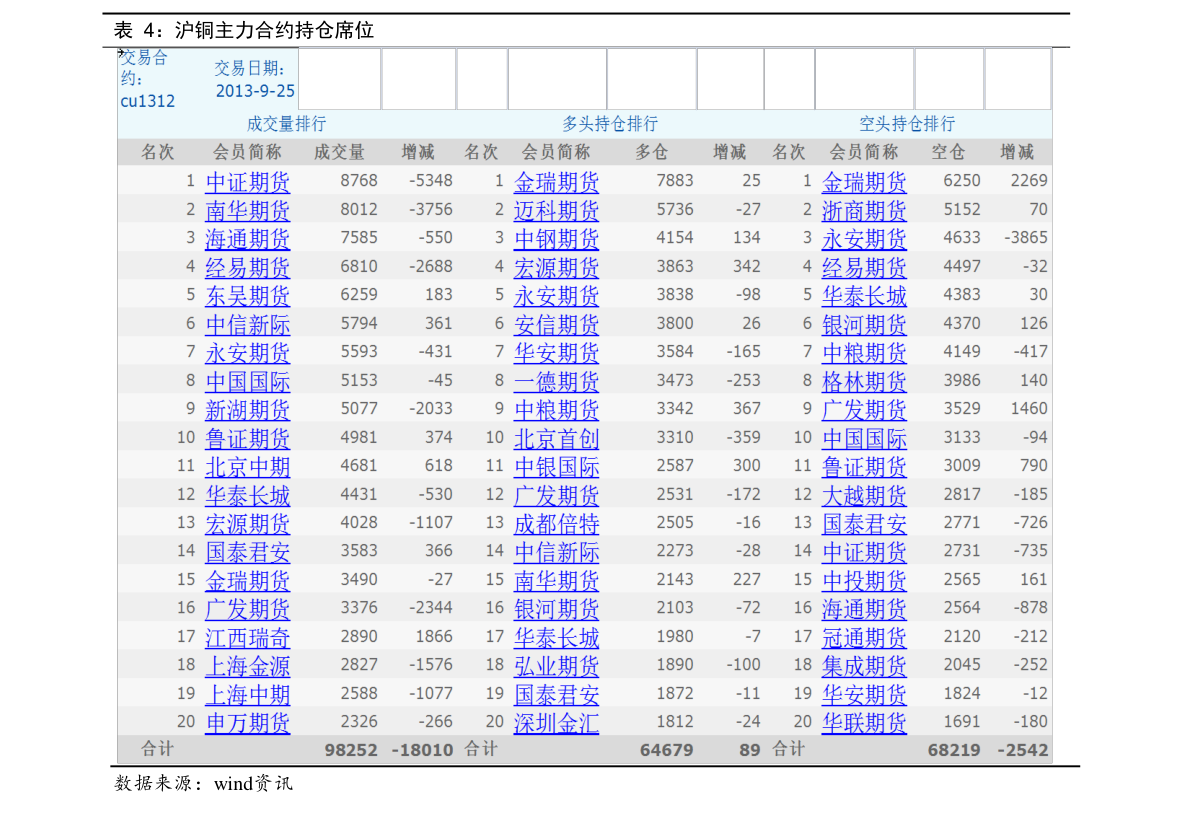
Task: Click the 东吴期货 link in volume ranking
Action: (x=248, y=296)
